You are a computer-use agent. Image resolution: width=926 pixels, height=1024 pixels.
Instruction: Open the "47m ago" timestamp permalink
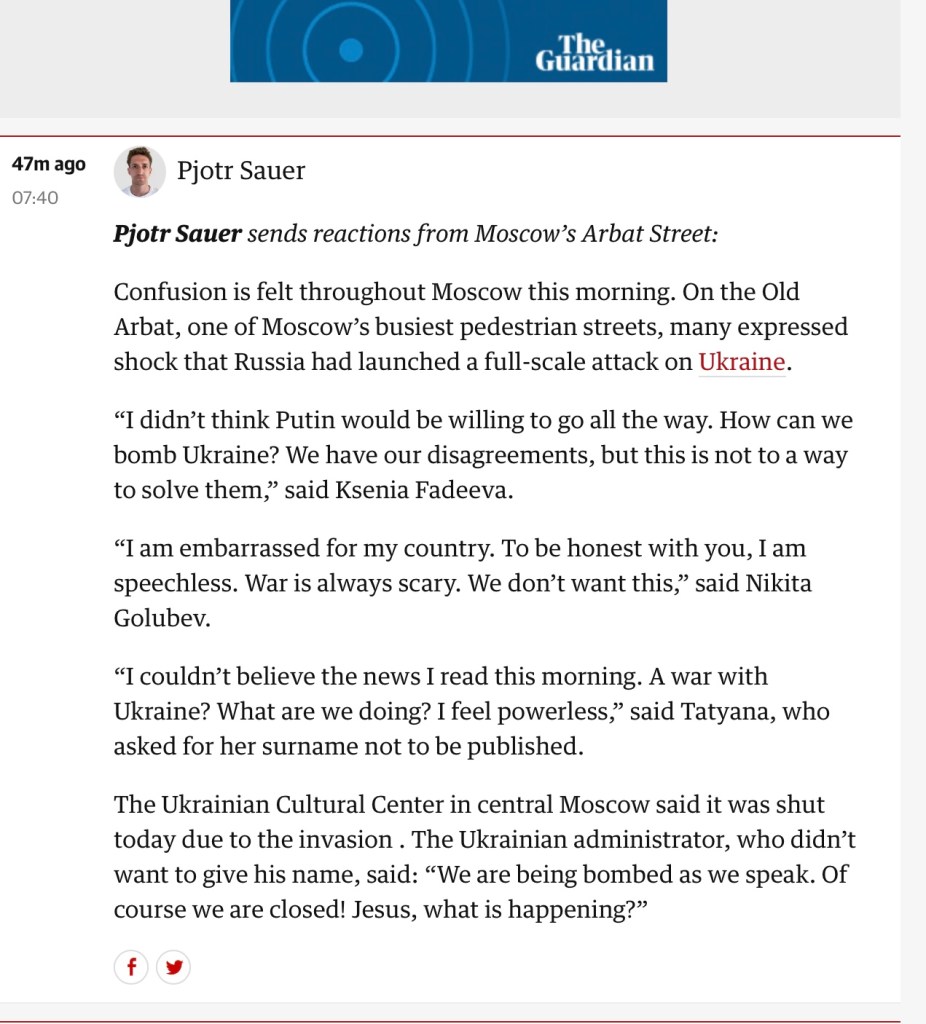48,164
